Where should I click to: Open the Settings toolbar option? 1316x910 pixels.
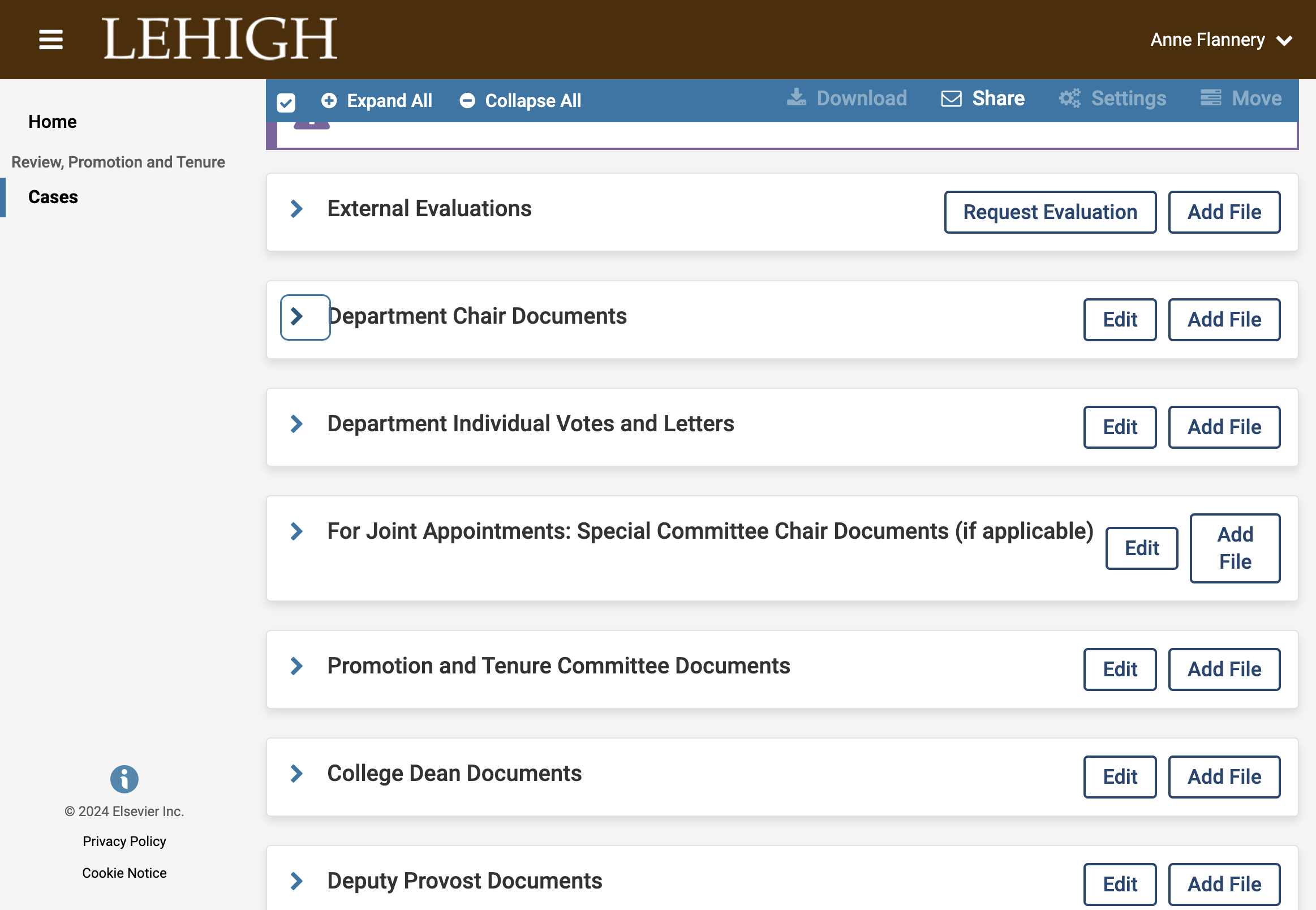(1112, 98)
